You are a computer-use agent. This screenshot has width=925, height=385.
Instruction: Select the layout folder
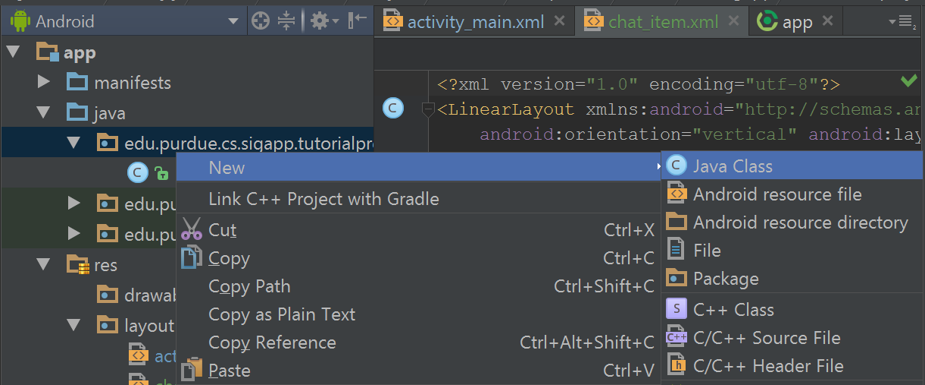pos(135,325)
